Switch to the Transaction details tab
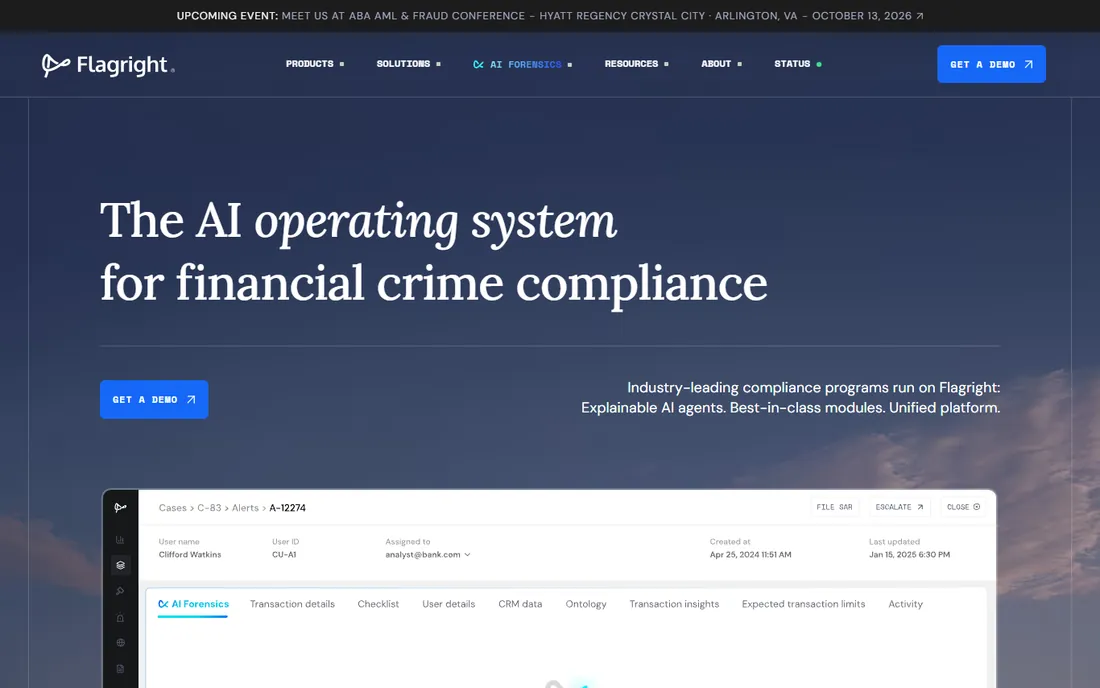The height and width of the screenshot is (688, 1100). (x=293, y=604)
